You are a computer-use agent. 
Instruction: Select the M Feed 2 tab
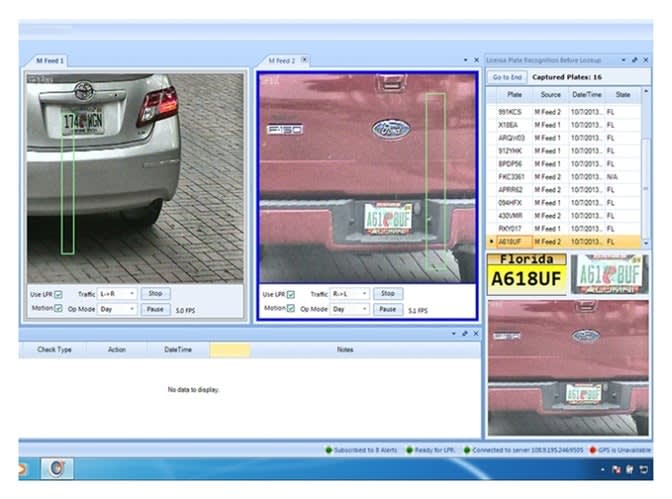[x=280, y=61]
